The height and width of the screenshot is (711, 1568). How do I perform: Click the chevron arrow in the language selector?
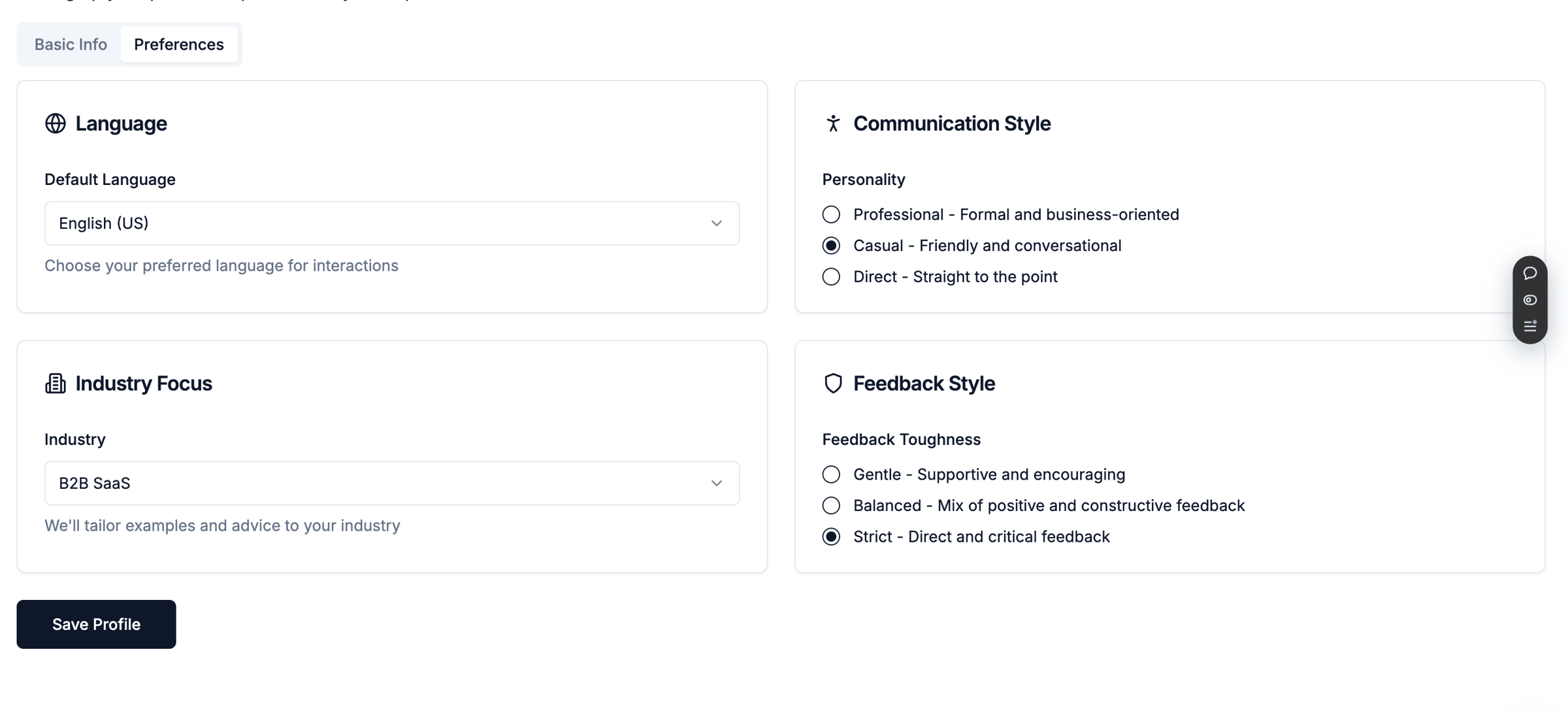pyautogui.click(x=717, y=223)
